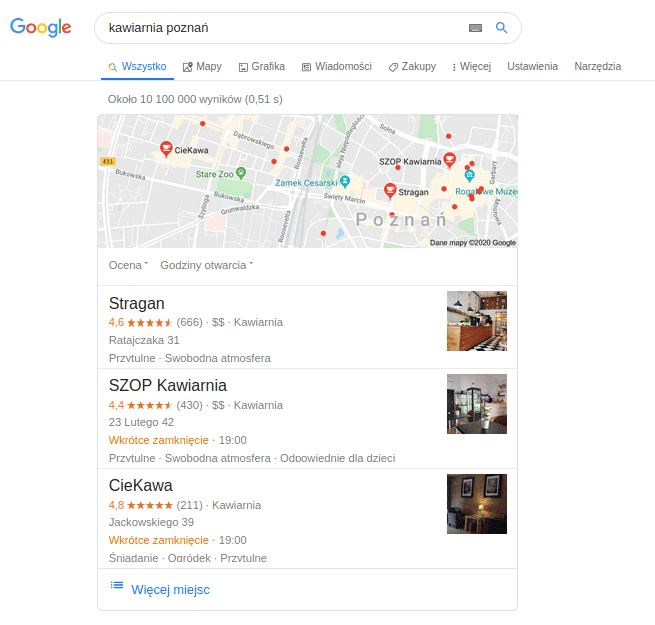Viewport: 655px width, 625px height.
Task: Click the Zamek Cesarski map marker
Action: point(345,181)
